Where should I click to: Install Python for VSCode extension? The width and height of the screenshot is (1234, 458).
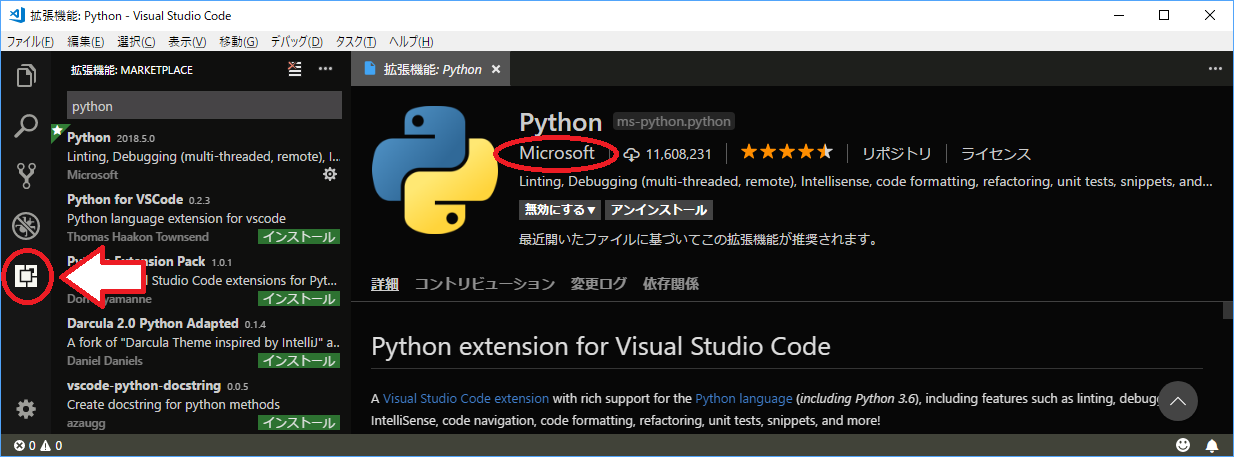point(298,237)
